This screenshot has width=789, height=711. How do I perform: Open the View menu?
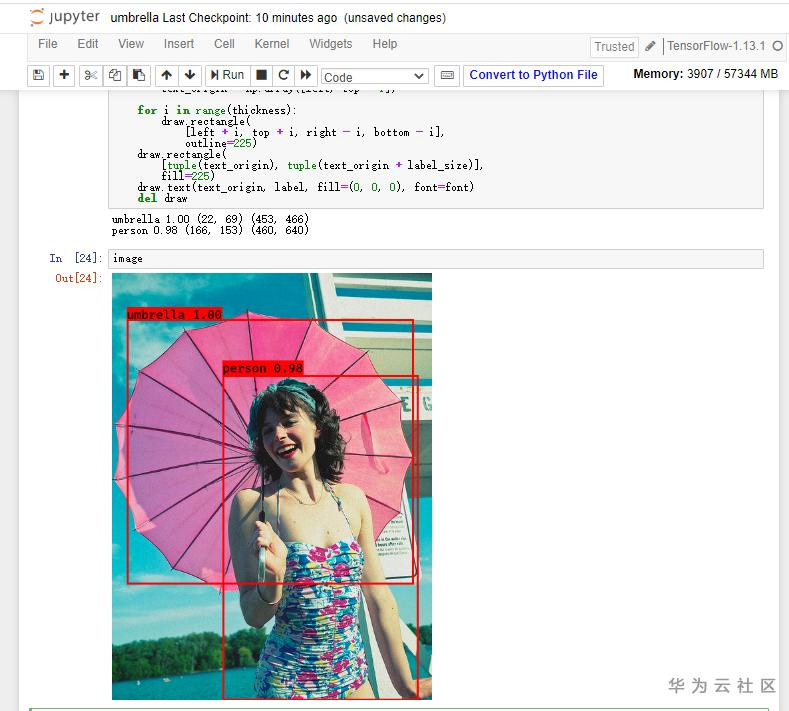click(131, 44)
